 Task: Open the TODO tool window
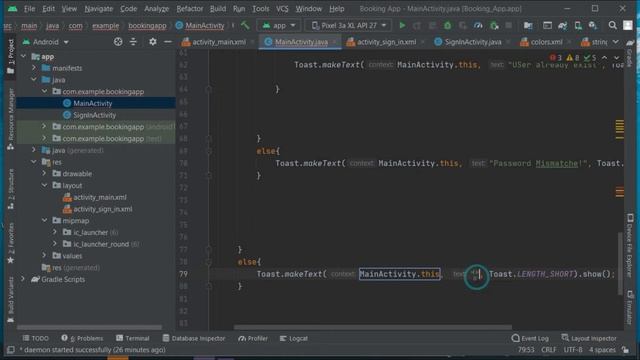(x=36, y=338)
